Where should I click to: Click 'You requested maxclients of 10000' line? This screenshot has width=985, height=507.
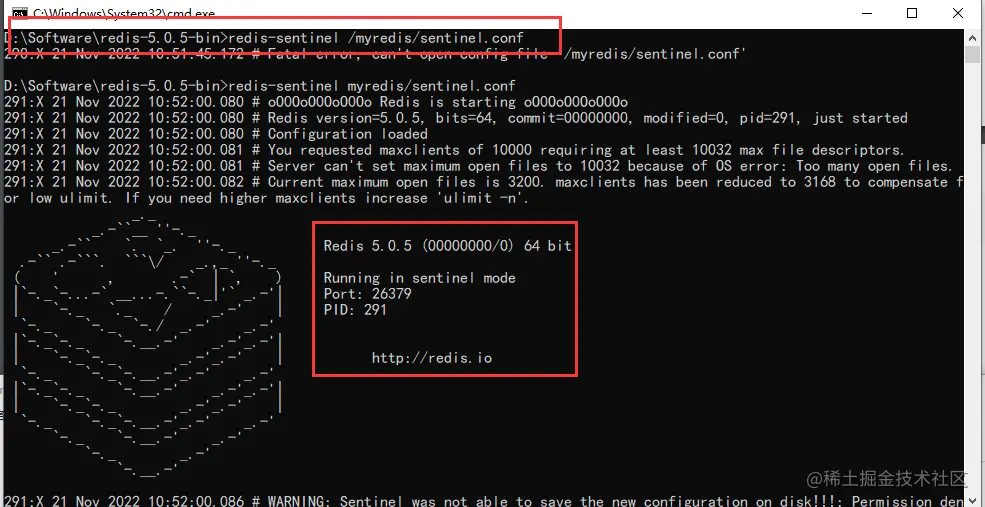[x=454, y=150]
